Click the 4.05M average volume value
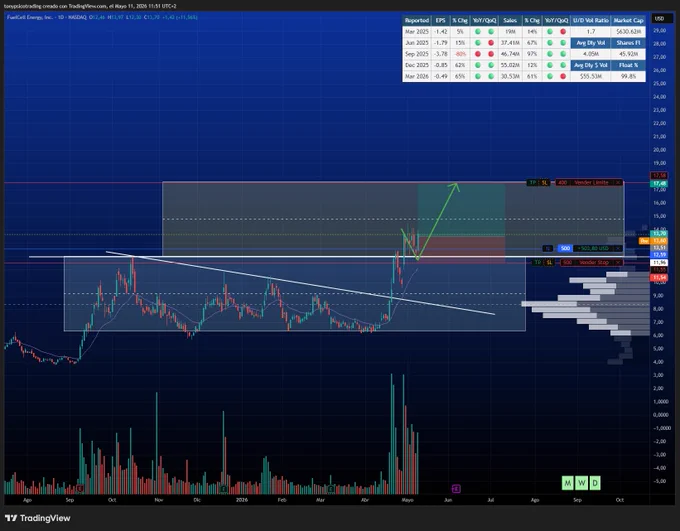Viewport: 680px width, 531px height. pyautogui.click(x=591, y=54)
